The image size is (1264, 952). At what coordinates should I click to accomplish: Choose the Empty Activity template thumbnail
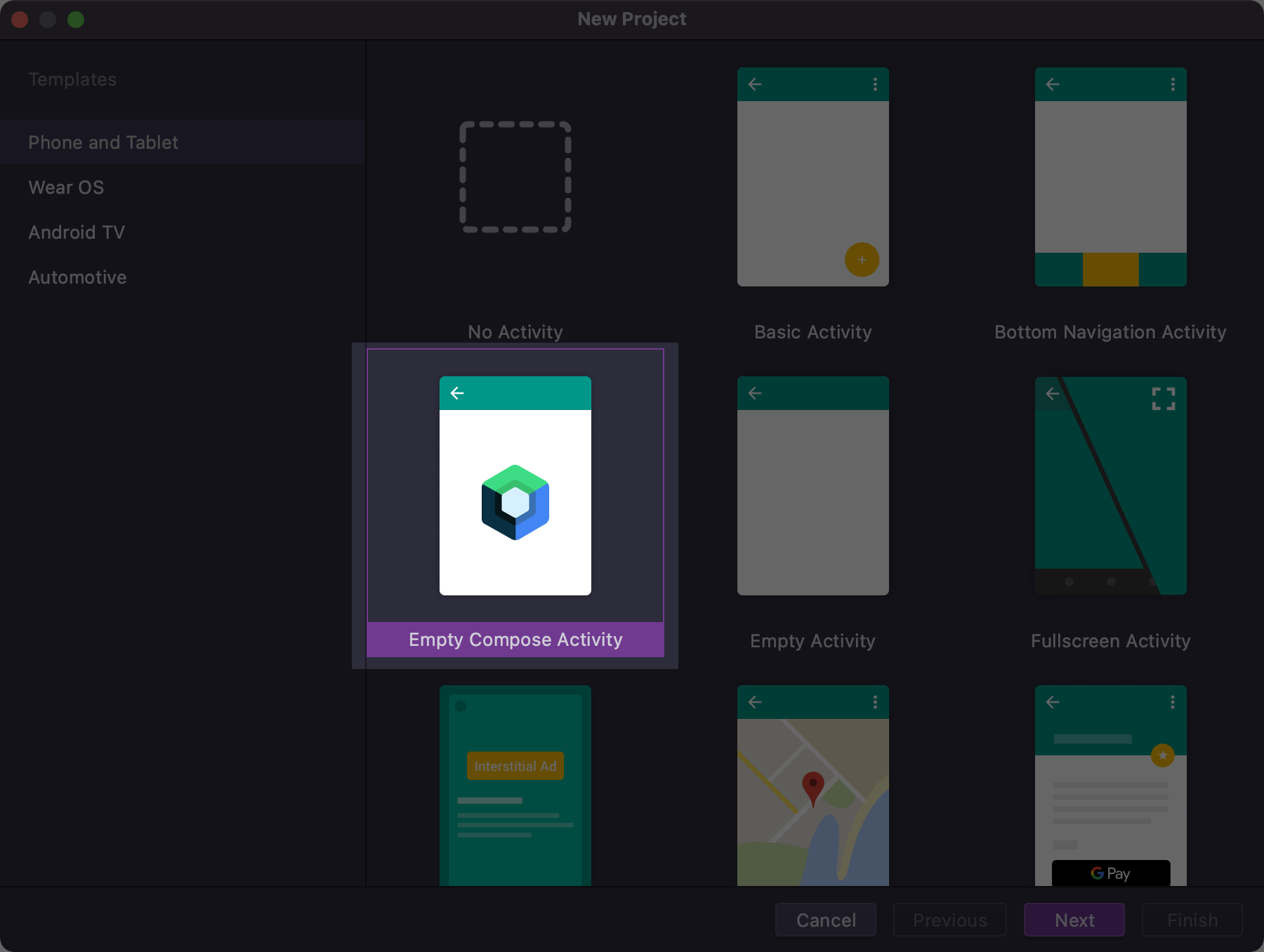pyautogui.click(x=813, y=486)
